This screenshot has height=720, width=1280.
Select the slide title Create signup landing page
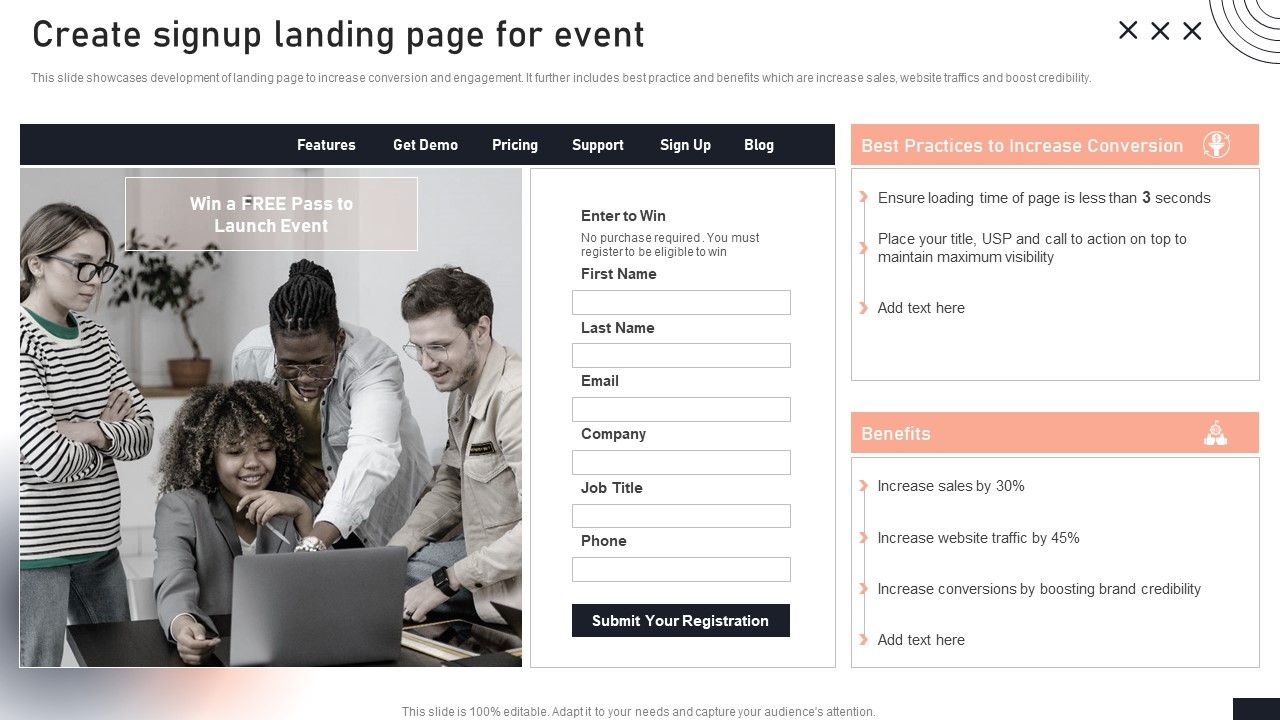338,35
